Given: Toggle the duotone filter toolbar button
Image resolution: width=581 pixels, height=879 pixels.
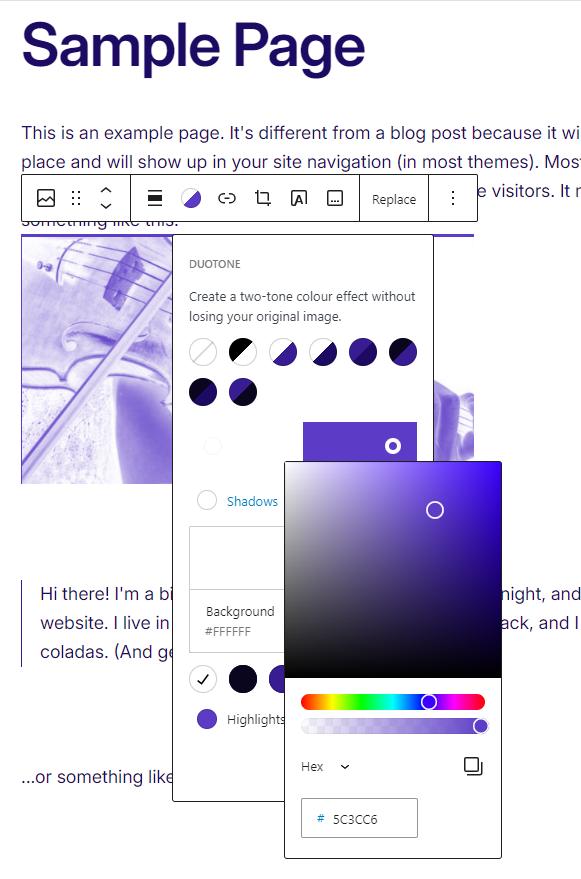Looking at the screenshot, I should tap(191, 198).
